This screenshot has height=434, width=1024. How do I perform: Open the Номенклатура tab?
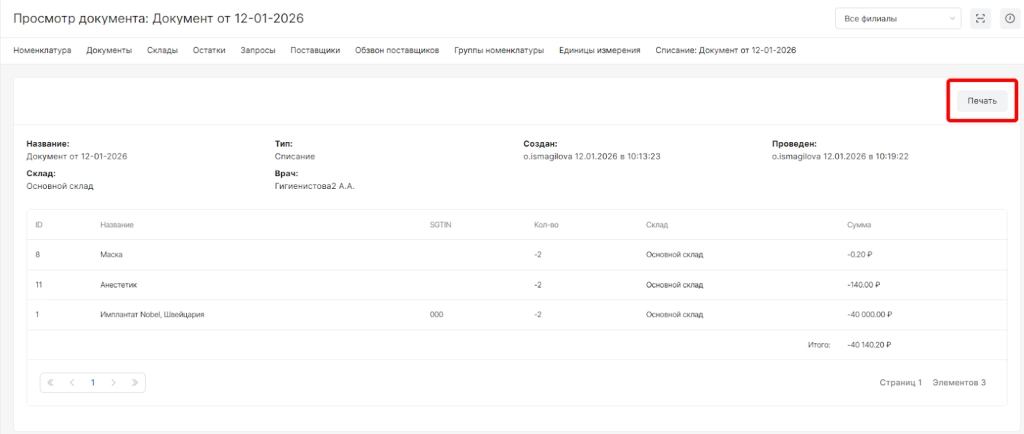coord(42,50)
